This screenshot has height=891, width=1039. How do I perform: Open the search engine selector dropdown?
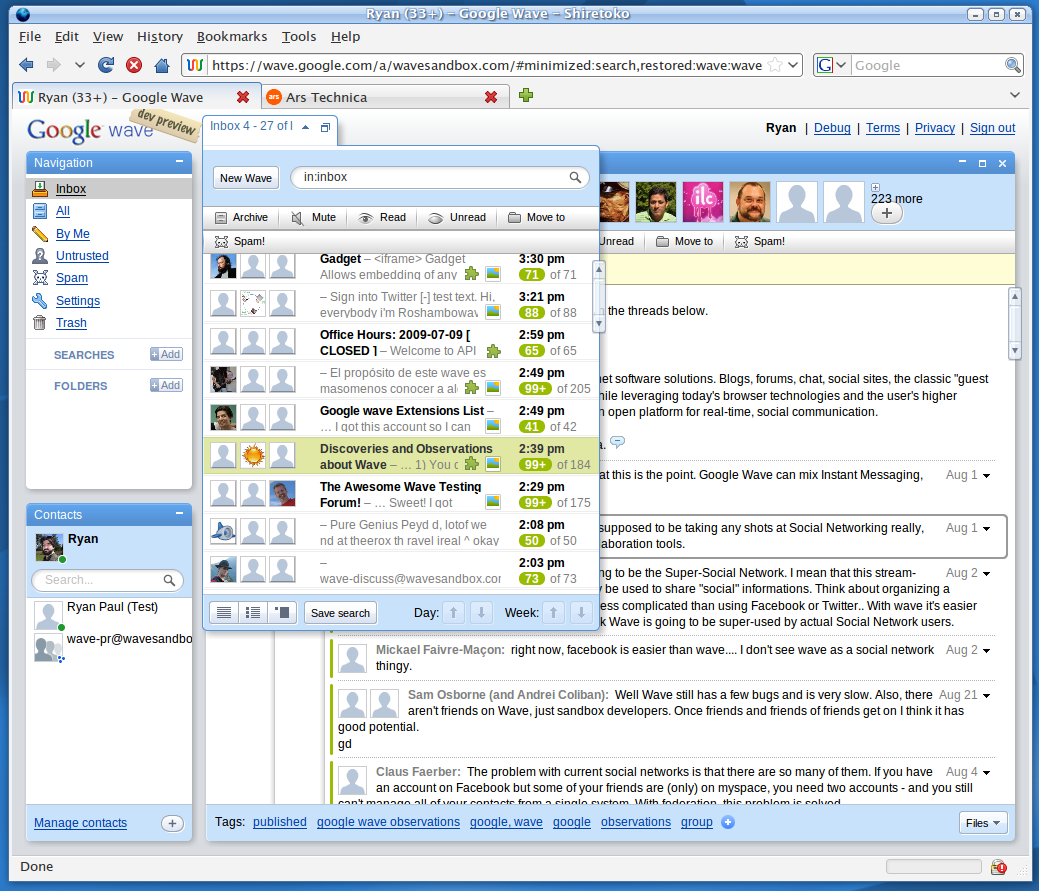pos(832,65)
